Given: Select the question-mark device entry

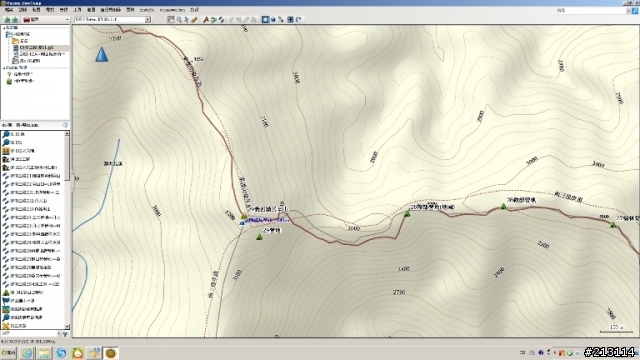Looking at the screenshot, I should tap(20, 74).
